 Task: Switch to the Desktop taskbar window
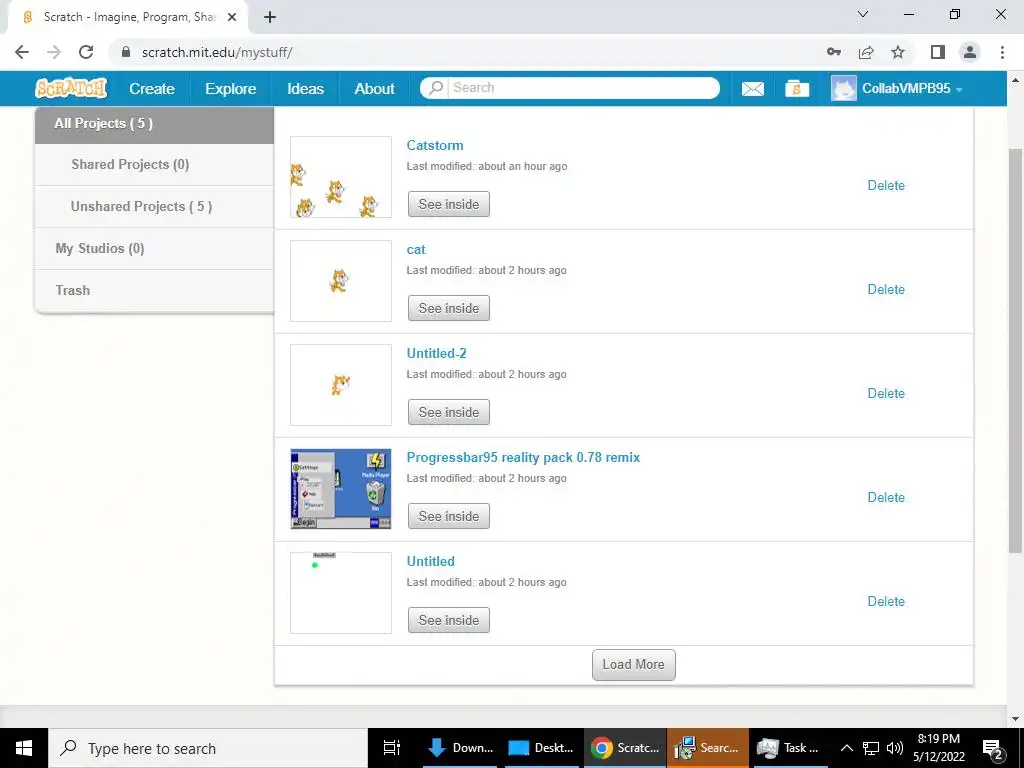[x=541, y=748]
